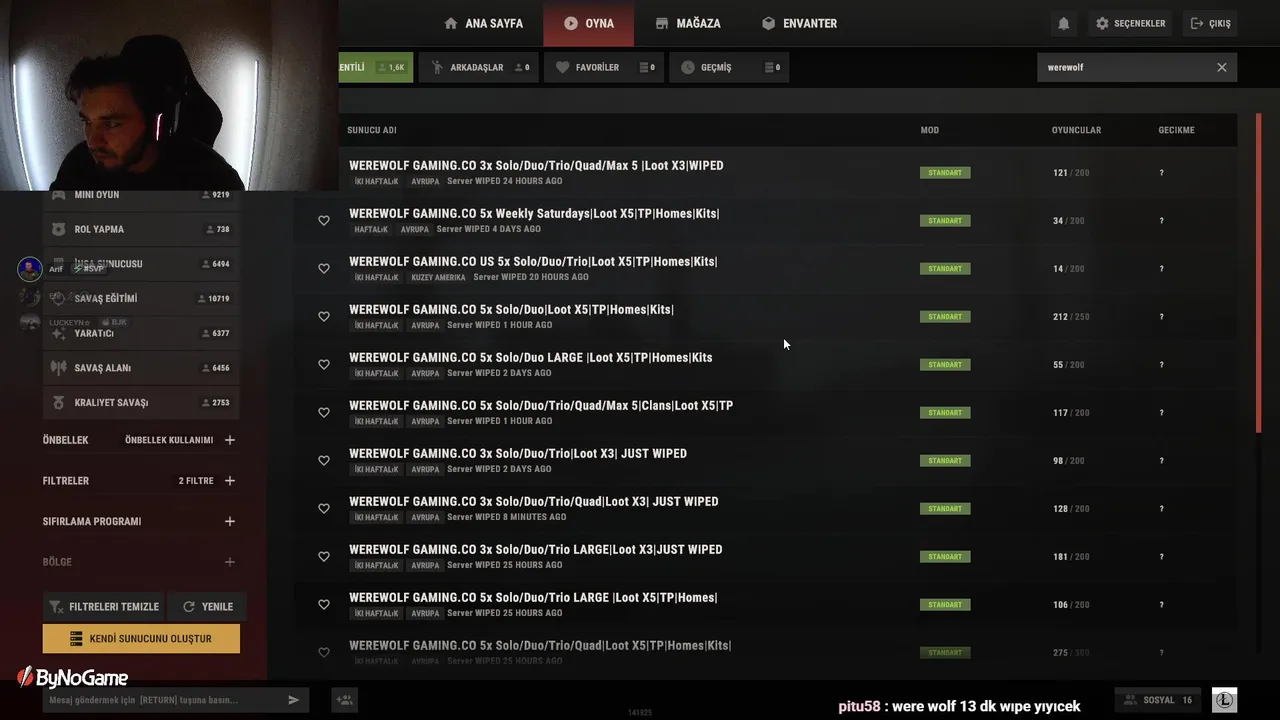The image size is (1280, 720).
Task: Expand the ÖNBELLEK section plus
Action: pos(229,440)
